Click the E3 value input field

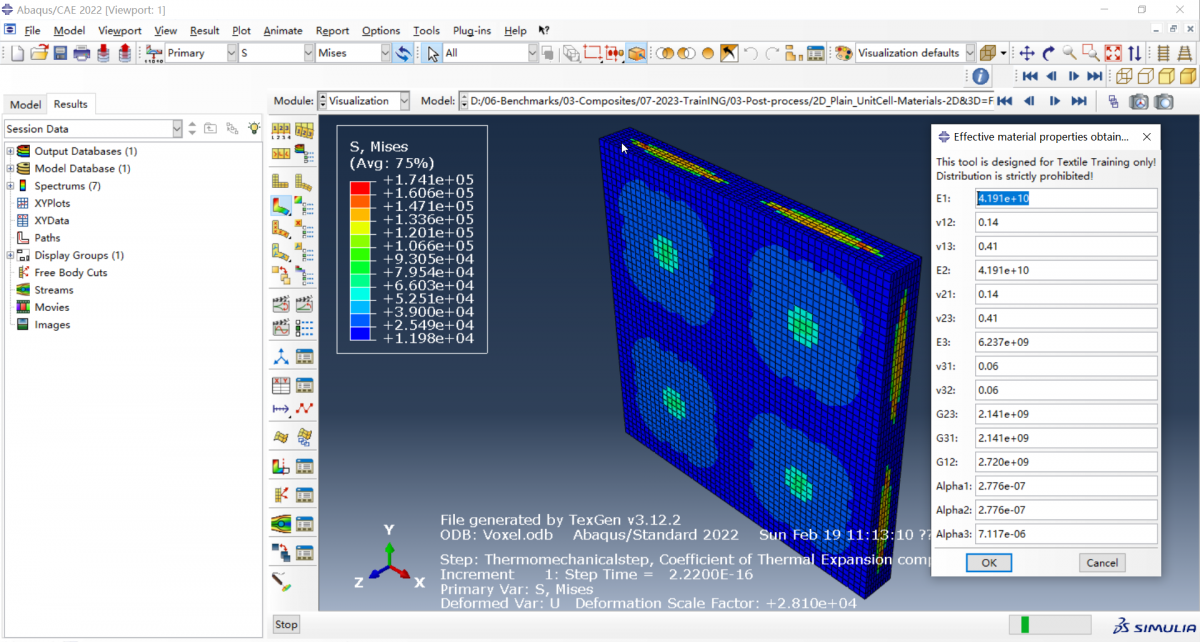coord(1065,342)
